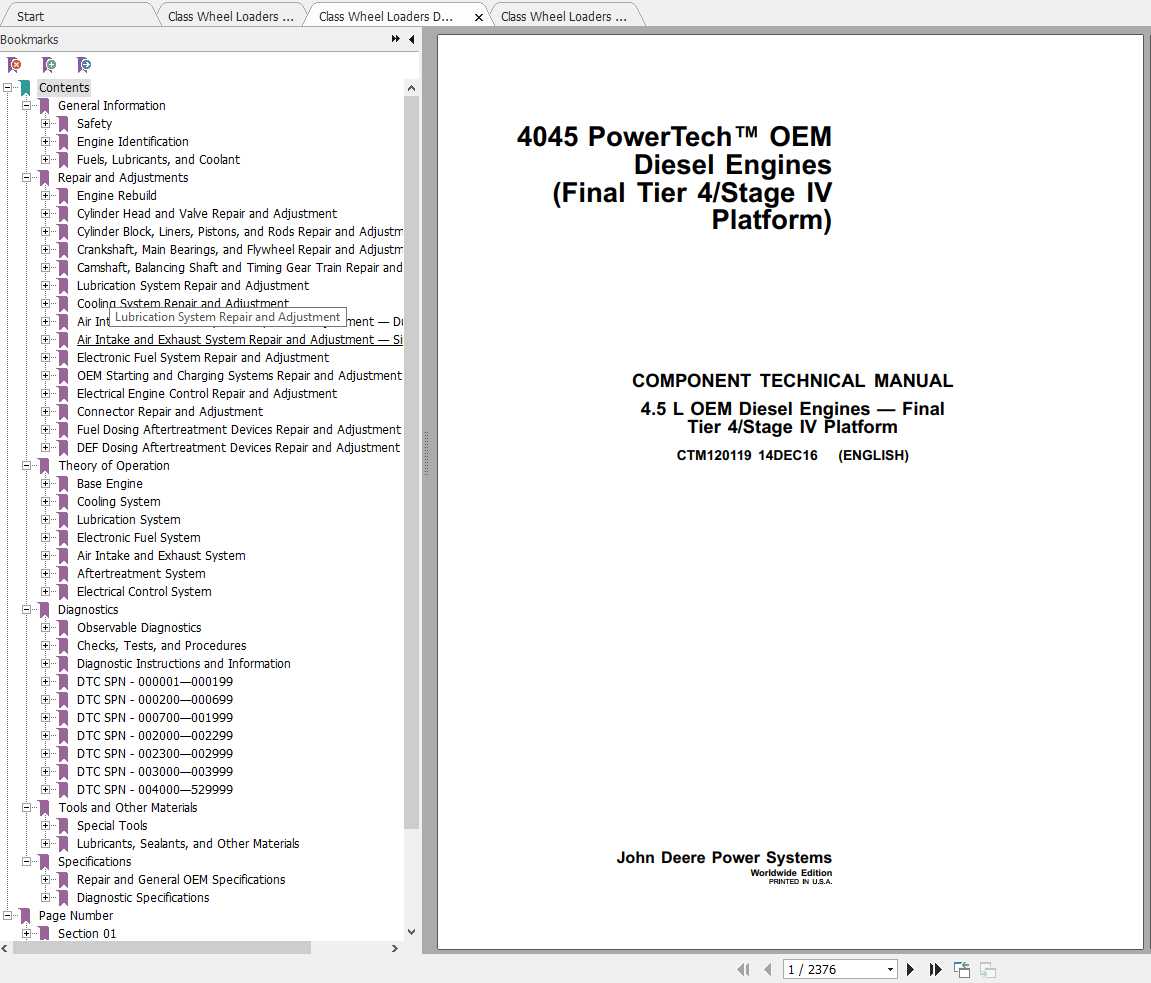This screenshot has width=1151, height=983.
Task: Open Lubricants, Sealants, and Other Materials
Action: 188,844
